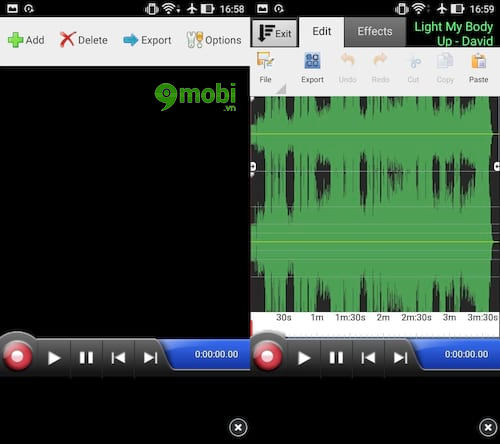Tap the editor time counter 0:00:00.00
The image size is (500, 444).
(x=466, y=354)
